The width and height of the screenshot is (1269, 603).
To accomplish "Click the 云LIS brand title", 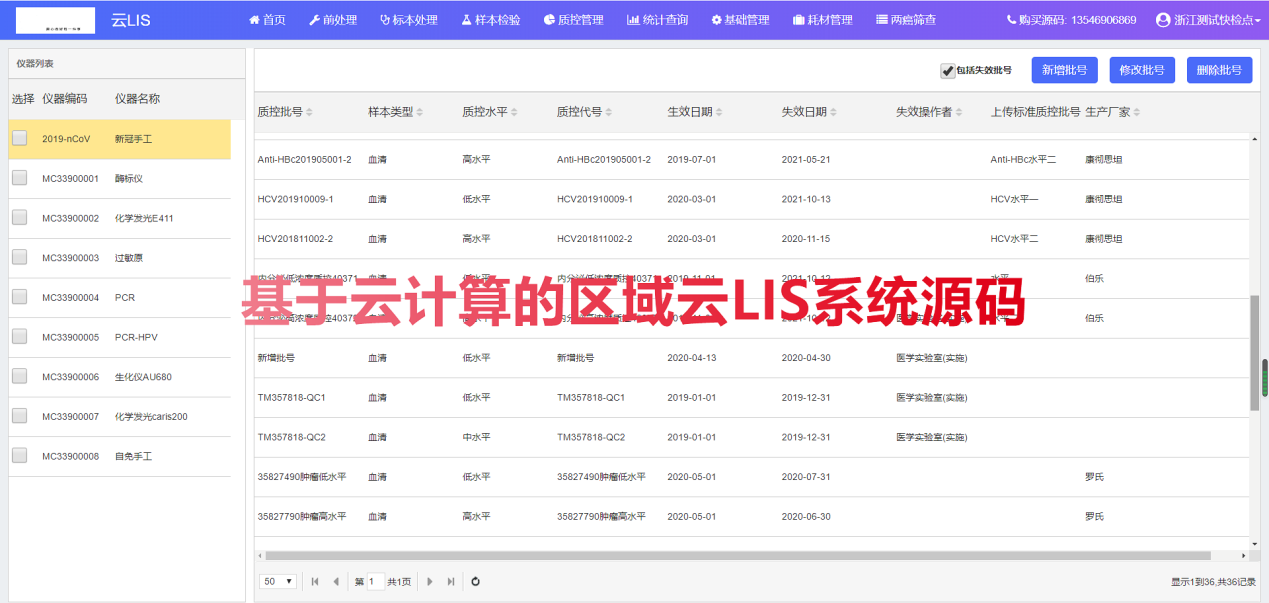I will (x=131, y=20).
